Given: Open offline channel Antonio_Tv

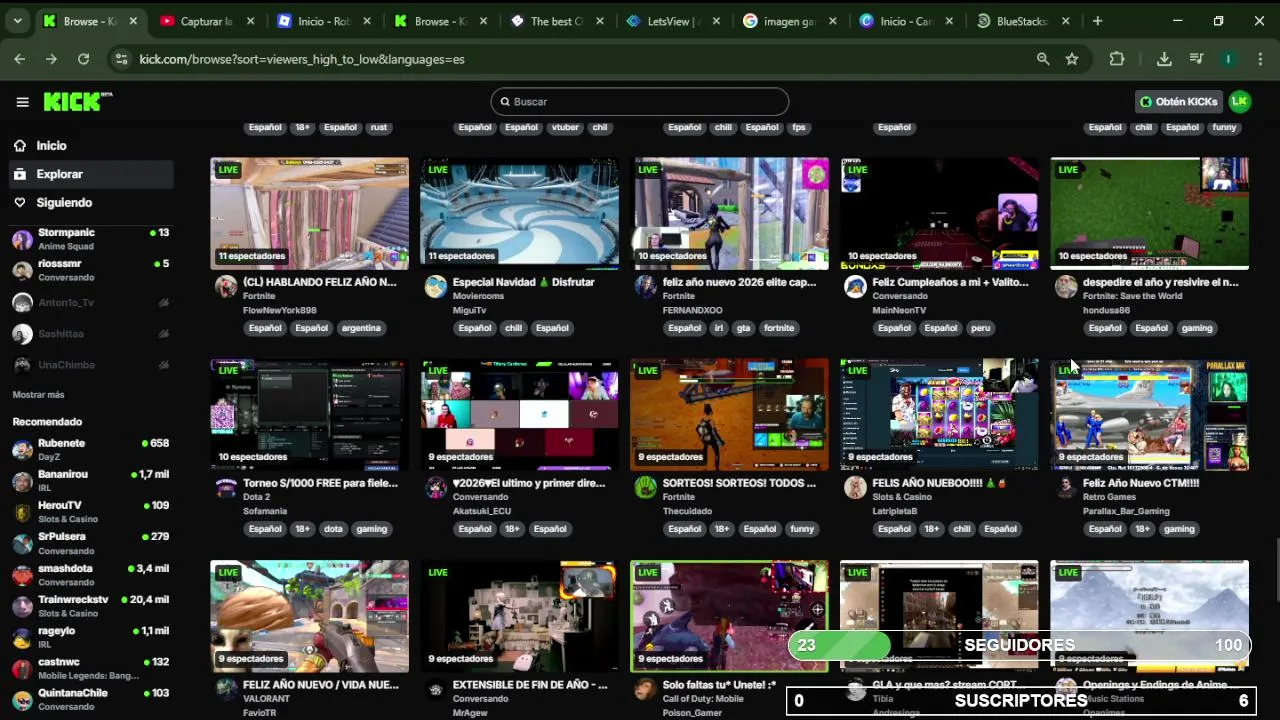Looking at the screenshot, I should click(x=90, y=302).
